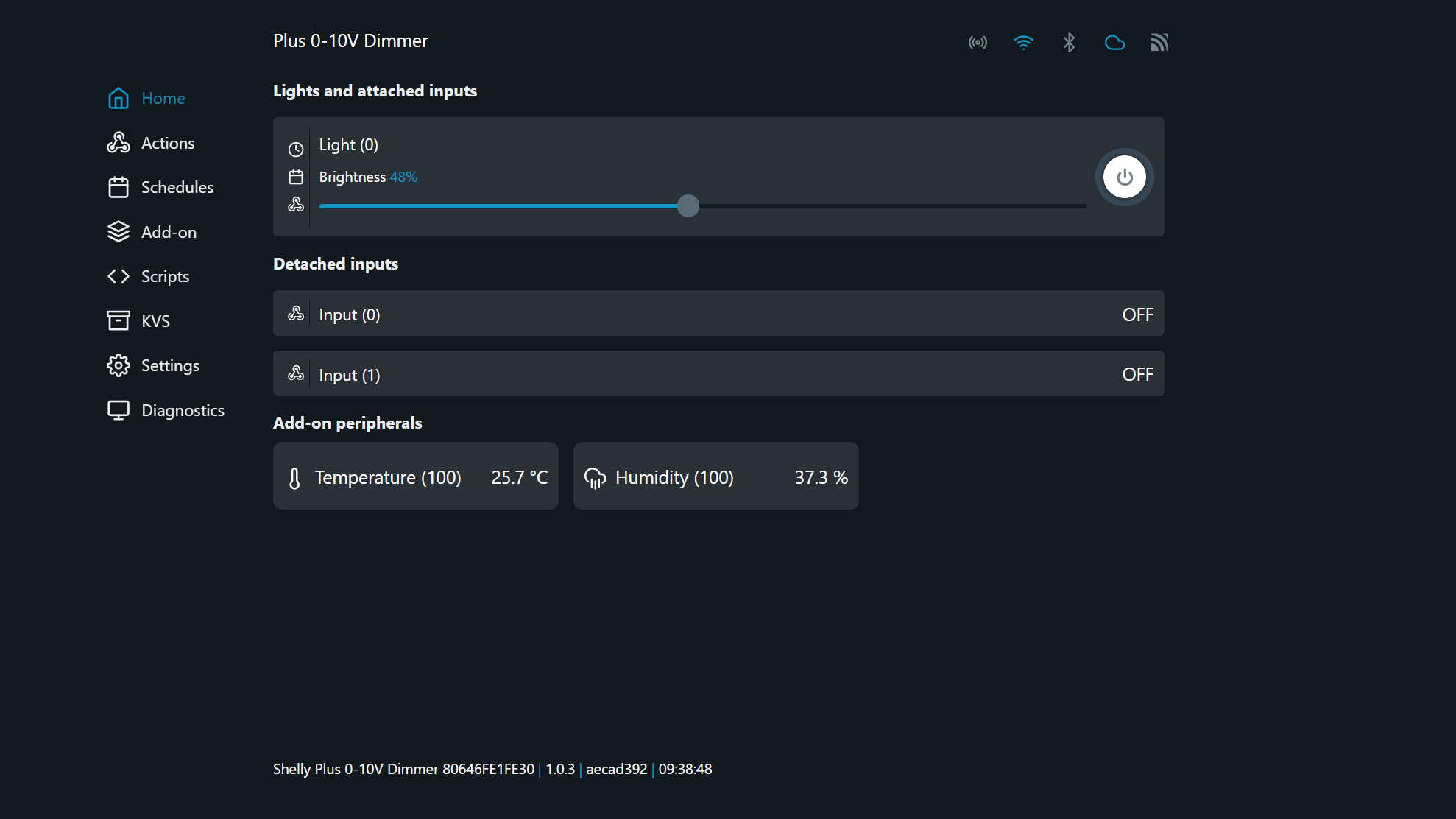Click webhook icon beside Input (1)
The height and width of the screenshot is (819, 1456).
(296, 373)
